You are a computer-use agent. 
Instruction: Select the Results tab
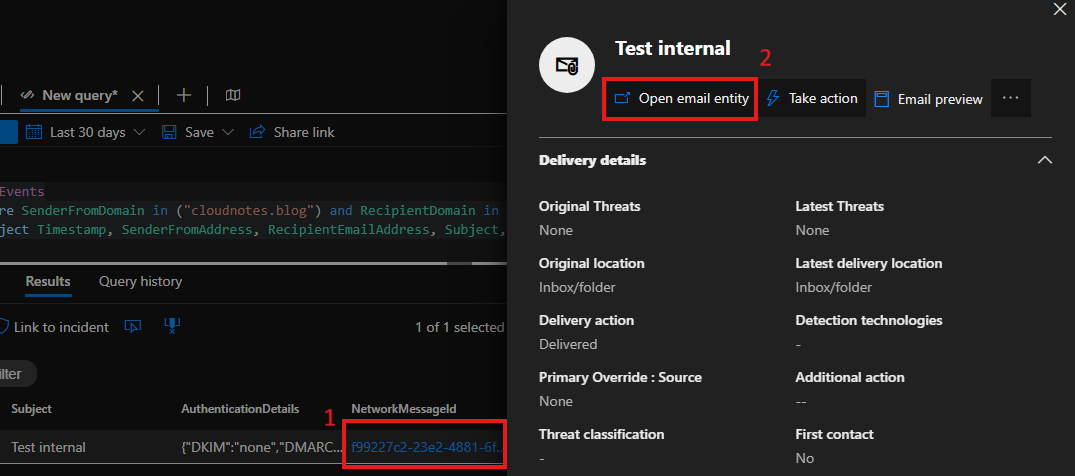(x=47, y=282)
